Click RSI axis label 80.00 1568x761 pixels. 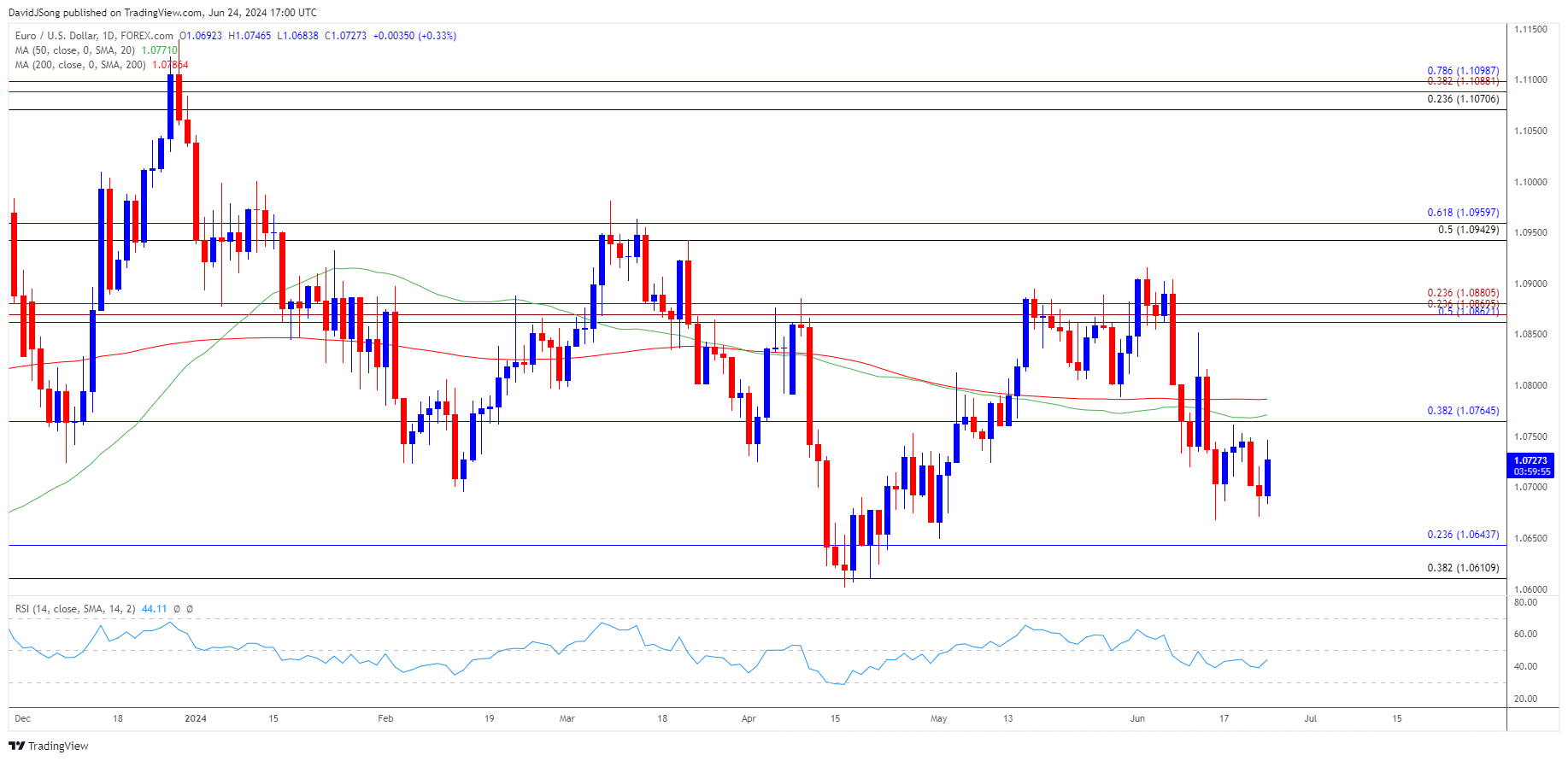(x=1525, y=602)
